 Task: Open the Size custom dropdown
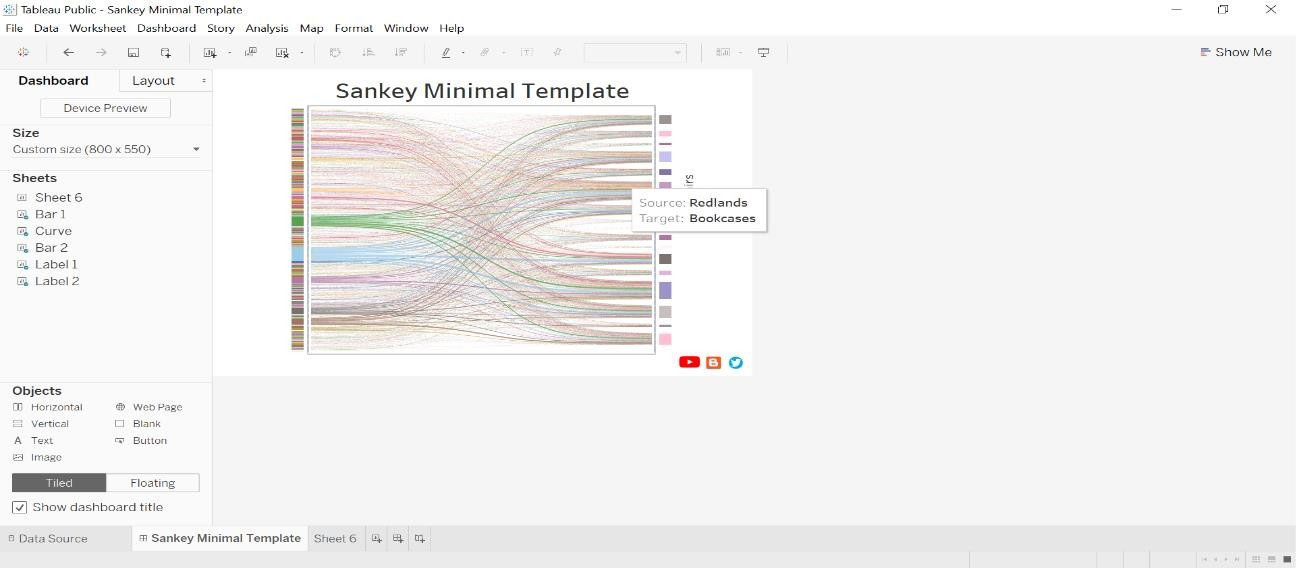106,149
